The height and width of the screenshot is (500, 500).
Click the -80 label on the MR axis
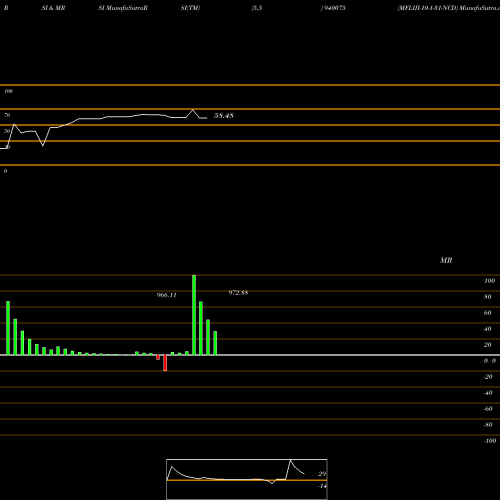pos(488,425)
